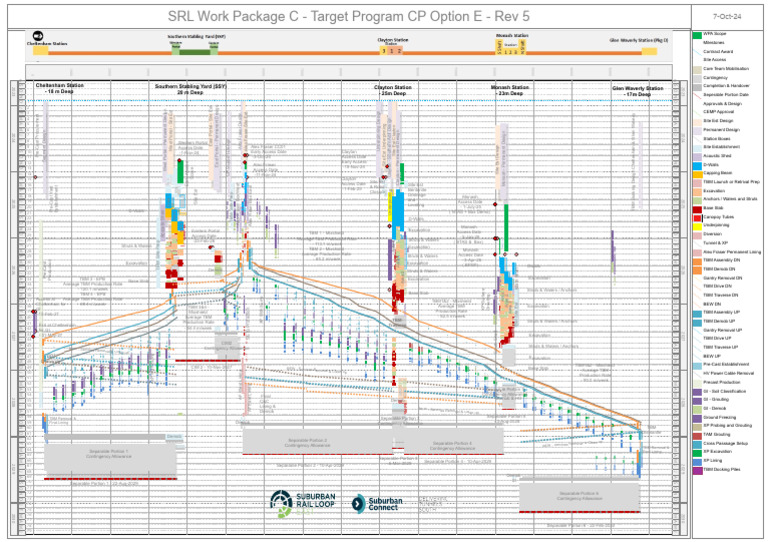Image resolution: width=768 pixels, height=542 pixels.
Task: Select the TBM Assembly DN orange swatch
Action: coord(697,261)
